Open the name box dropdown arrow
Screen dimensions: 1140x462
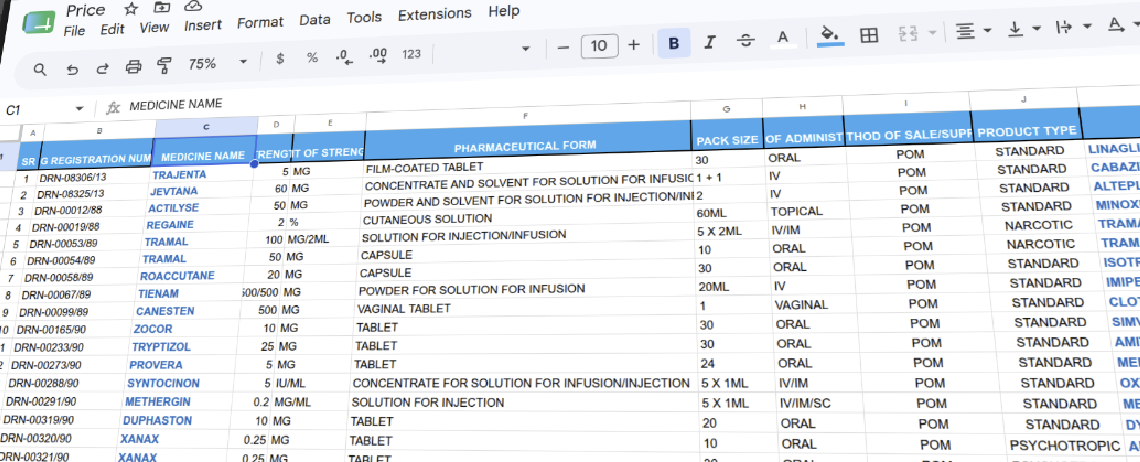tap(79, 109)
